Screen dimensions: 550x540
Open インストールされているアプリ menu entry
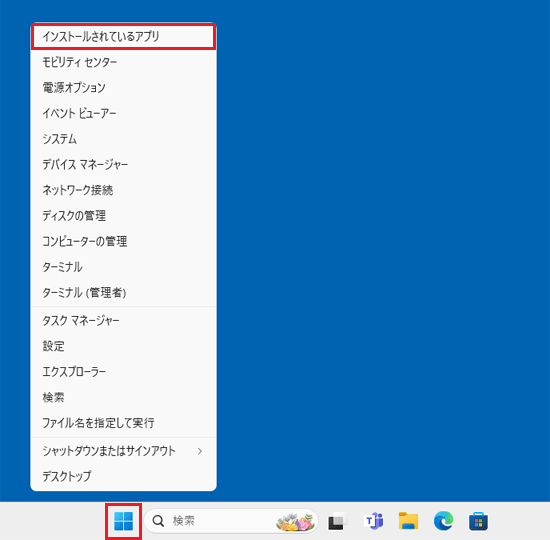(123, 36)
